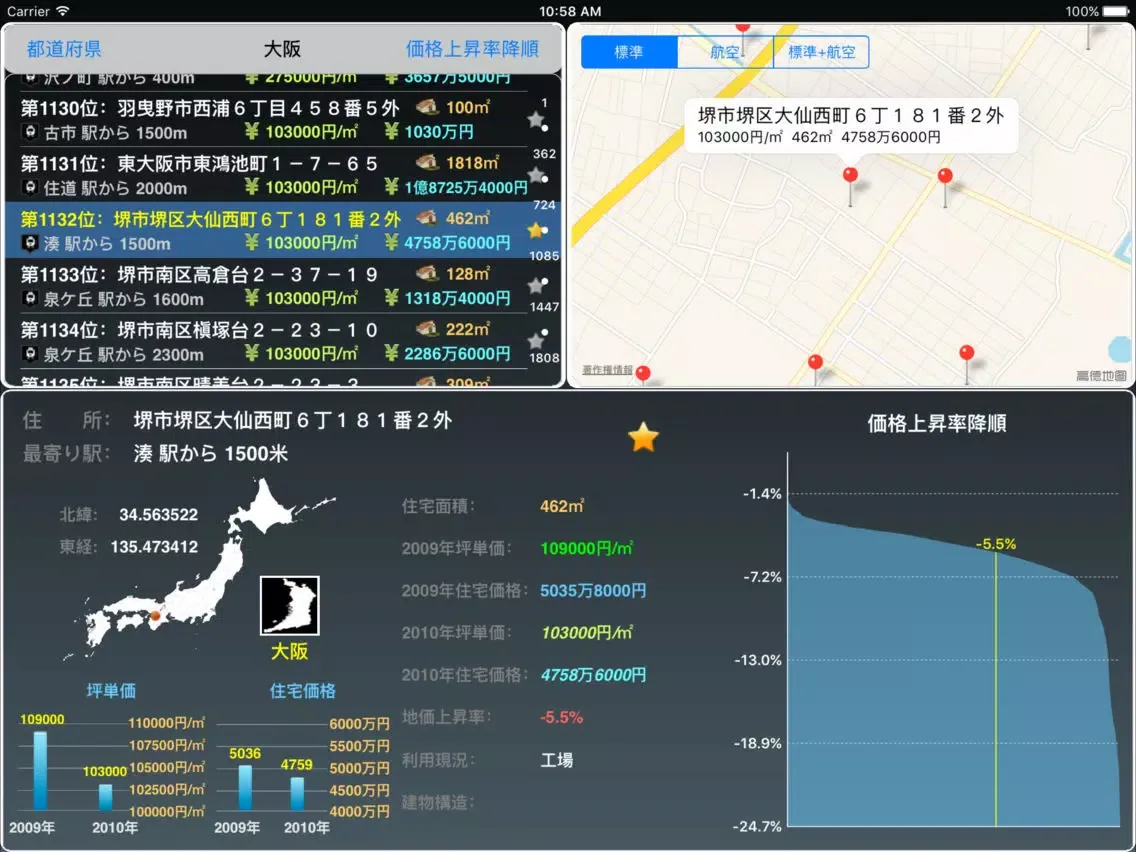Toggle gold favorite star on row 第1132位
The width and height of the screenshot is (1136, 852).
(535, 231)
